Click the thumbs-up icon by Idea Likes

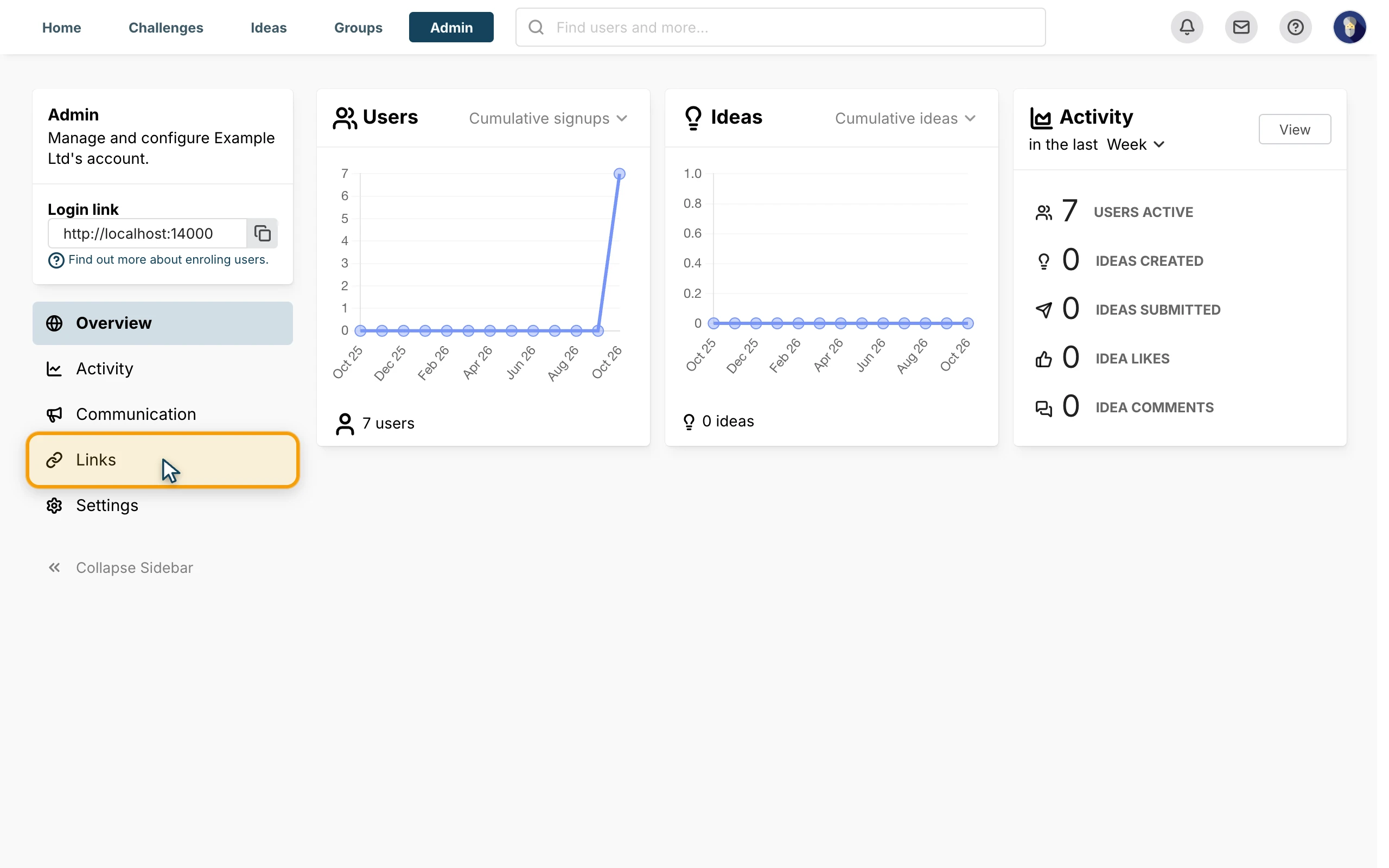(1043, 359)
